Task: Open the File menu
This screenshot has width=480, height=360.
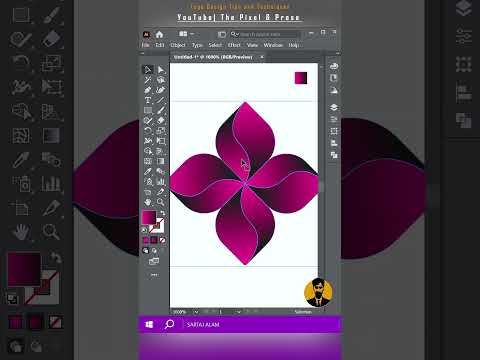Action: [145, 45]
